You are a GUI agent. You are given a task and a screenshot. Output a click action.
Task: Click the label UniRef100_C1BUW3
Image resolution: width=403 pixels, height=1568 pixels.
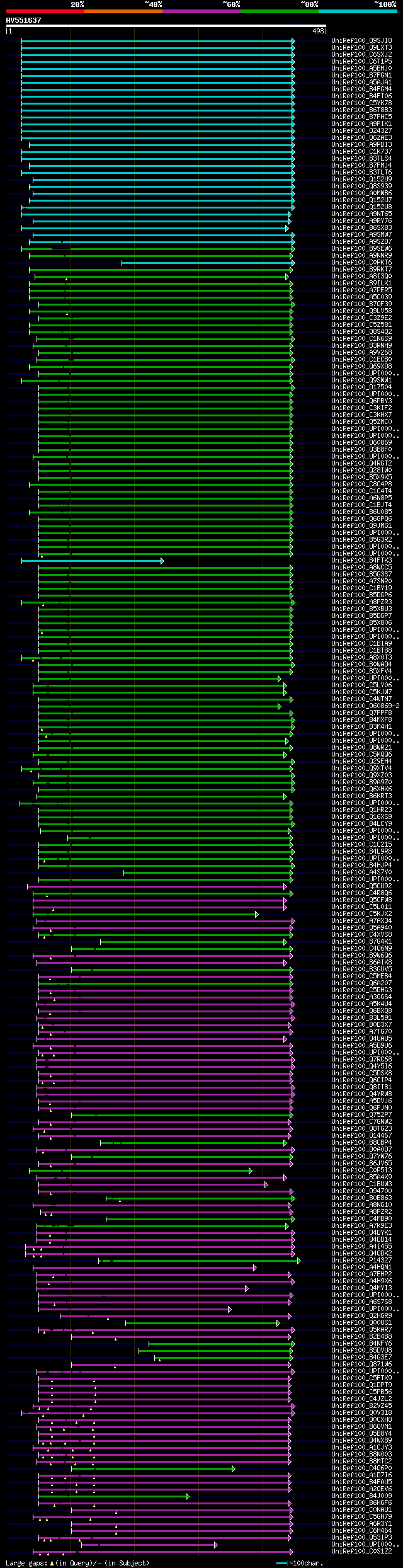pyautogui.click(x=361, y=1184)
